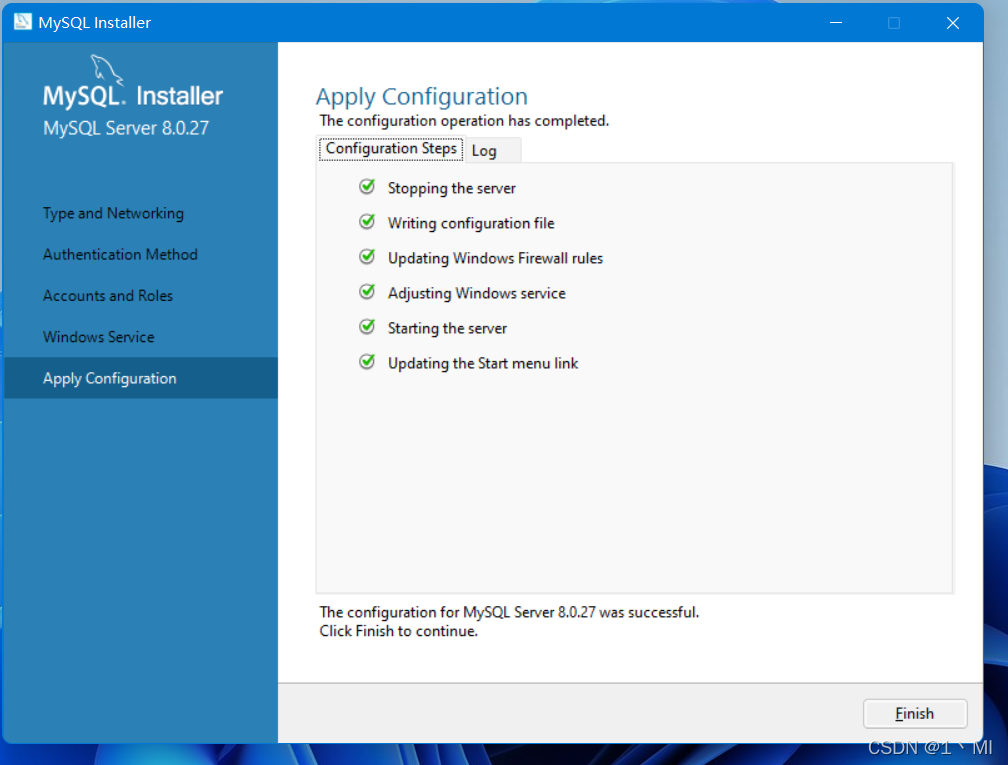
Task: Click the 'Writing configuration file' step text
Action: pos(471,223)
